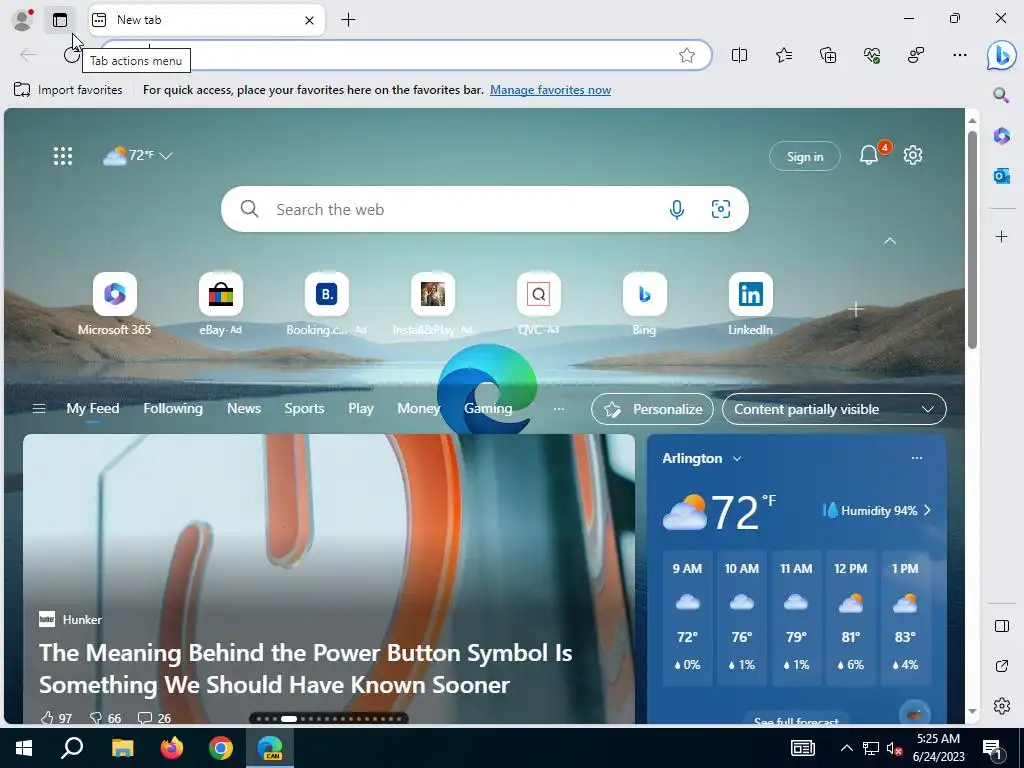Show hidden tray icons chevron
The width and height of the screenshot is (1024, 768).
pyautogui.click(x=846, y=748)
